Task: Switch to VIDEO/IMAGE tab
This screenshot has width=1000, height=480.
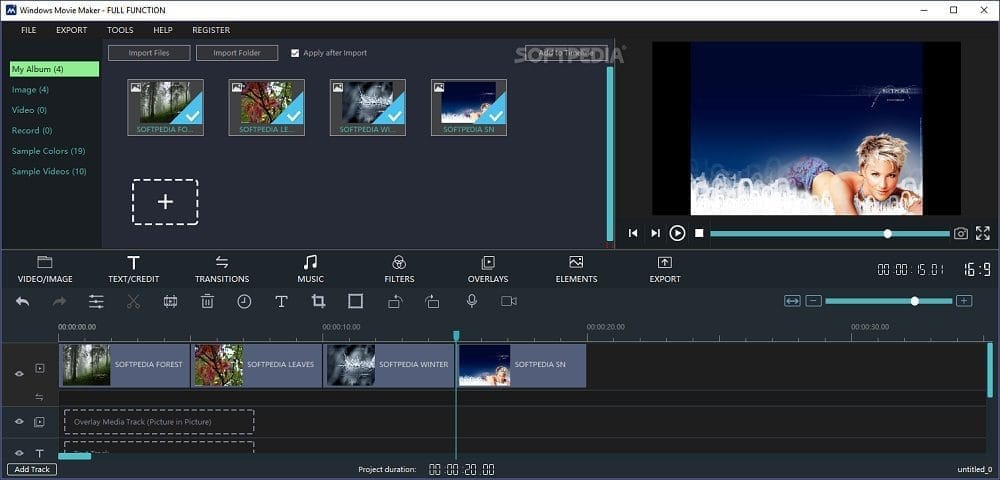Action: (45, 269)
